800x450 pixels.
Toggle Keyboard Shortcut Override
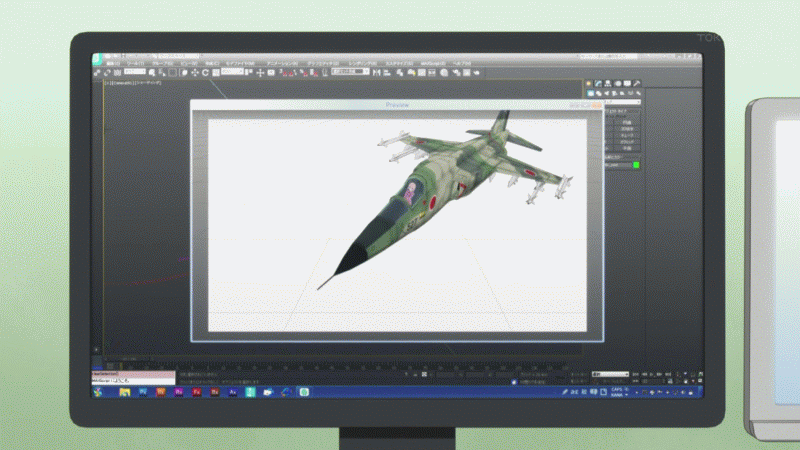(270, 72)
